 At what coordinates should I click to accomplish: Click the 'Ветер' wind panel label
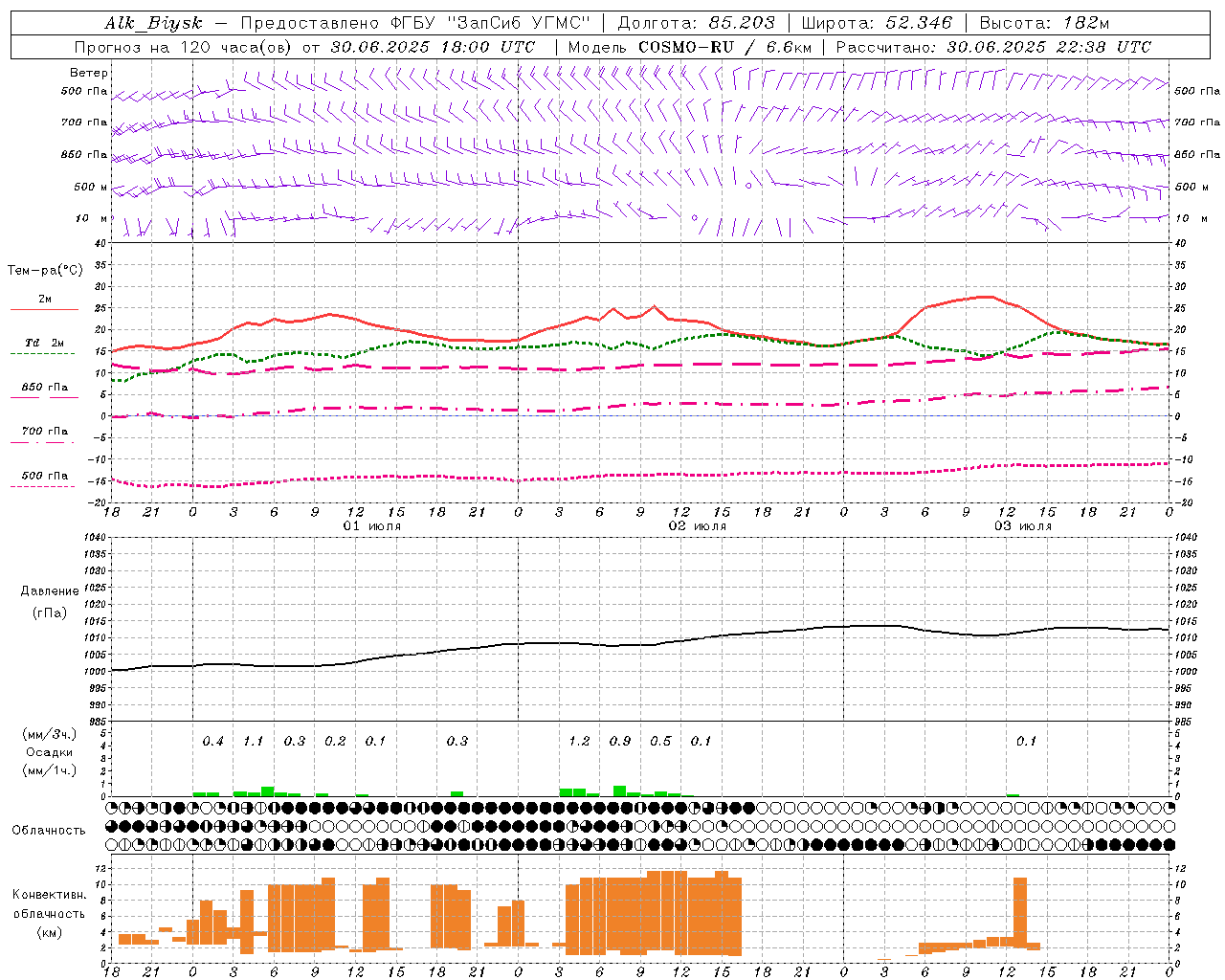[89, 73]
